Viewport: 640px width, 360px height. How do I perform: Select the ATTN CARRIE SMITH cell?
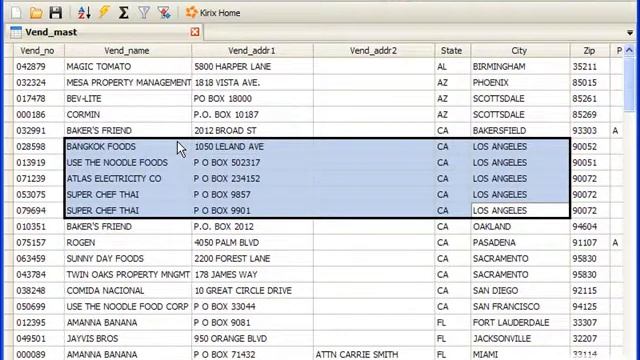click(374, 353)
